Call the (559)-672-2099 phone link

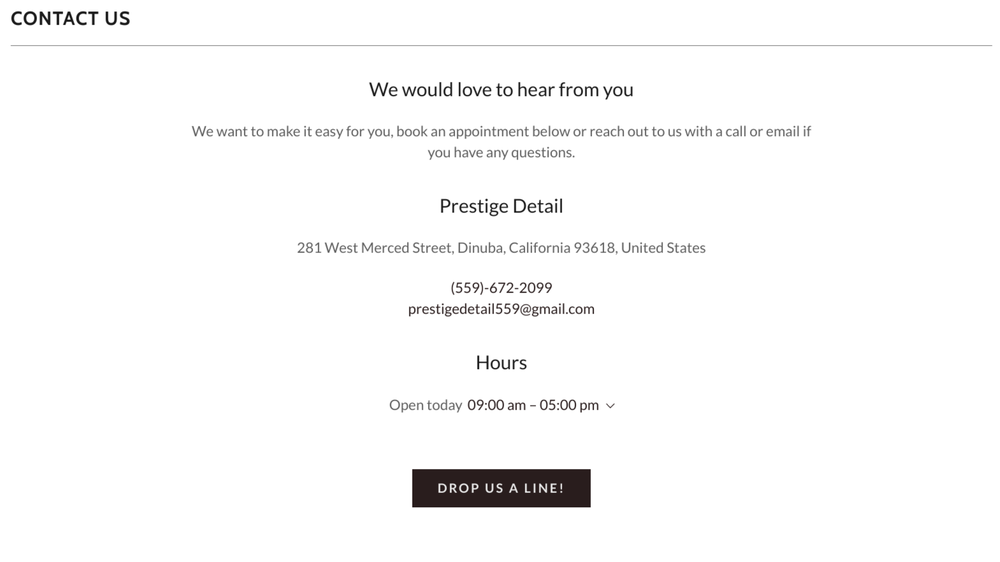tap(501, 288)
